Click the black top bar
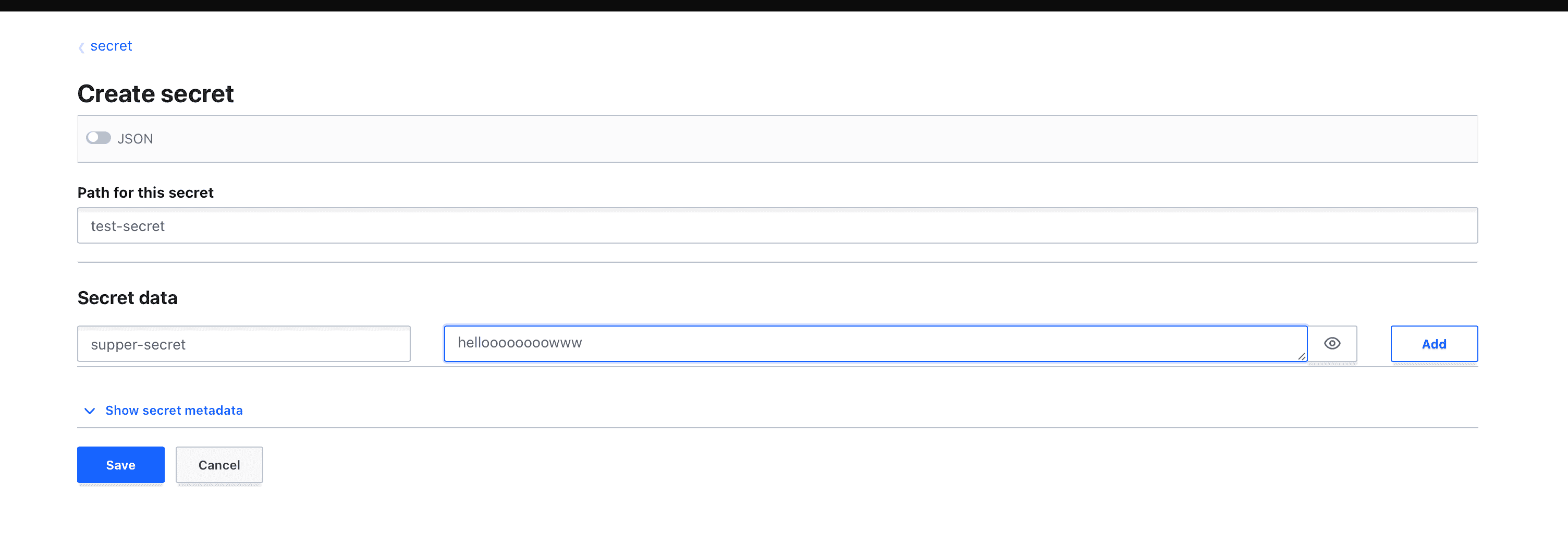The height and width of the screenshot is (554, 1568). 784,6
